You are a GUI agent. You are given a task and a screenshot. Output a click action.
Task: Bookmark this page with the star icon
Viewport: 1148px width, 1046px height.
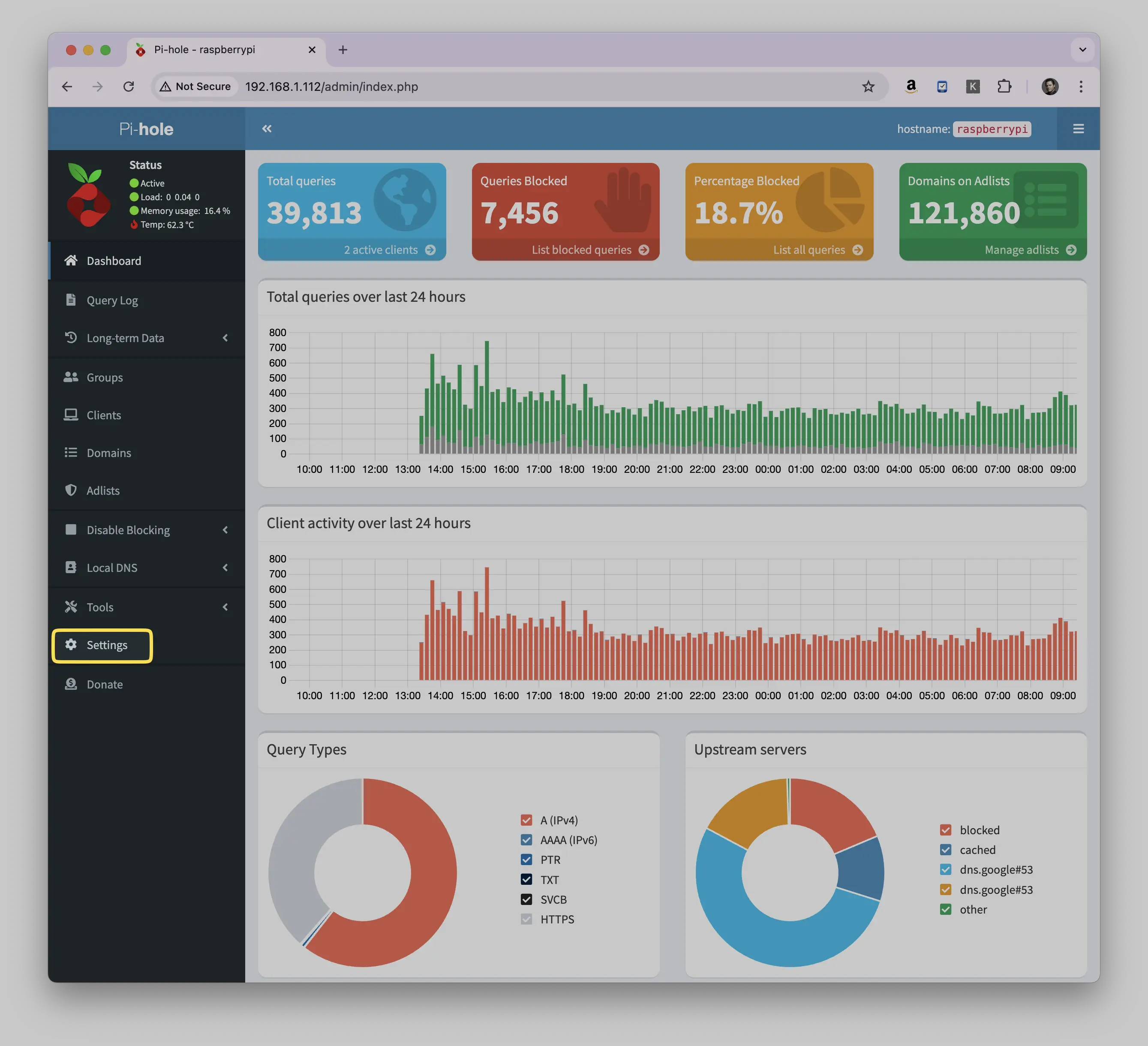[868, 87]
